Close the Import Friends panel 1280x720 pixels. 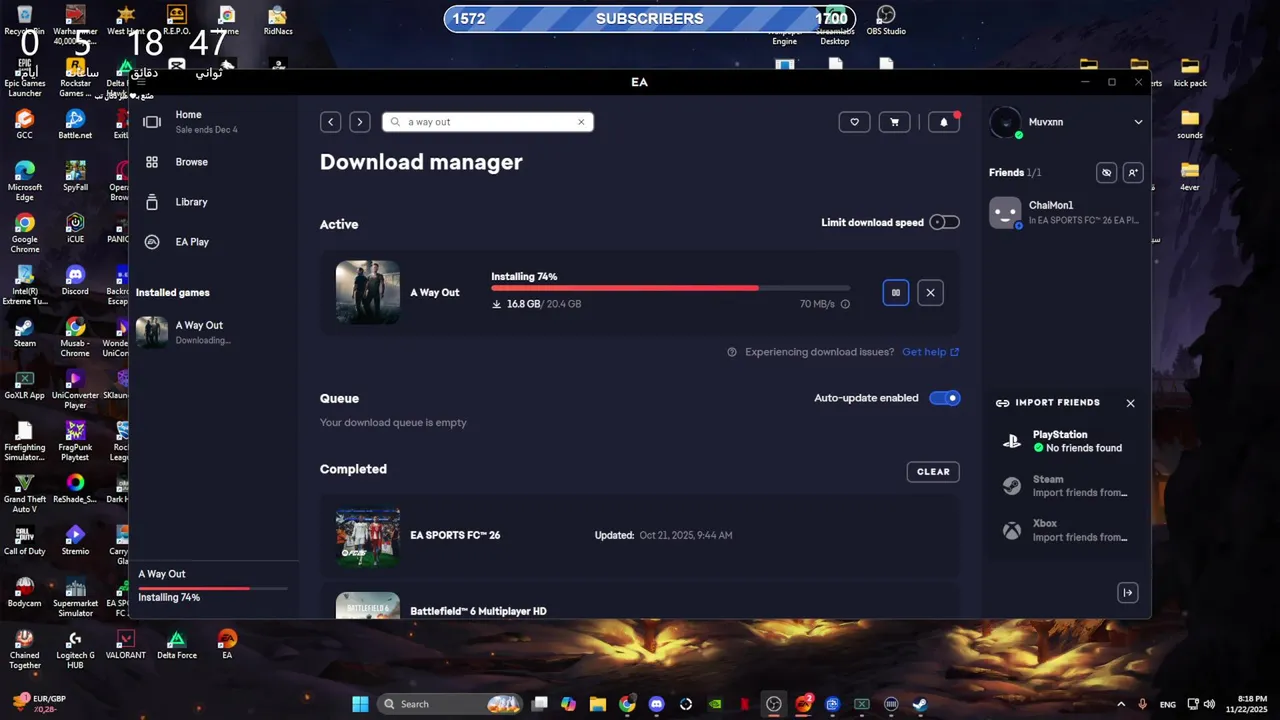[x=1130, y=403]
